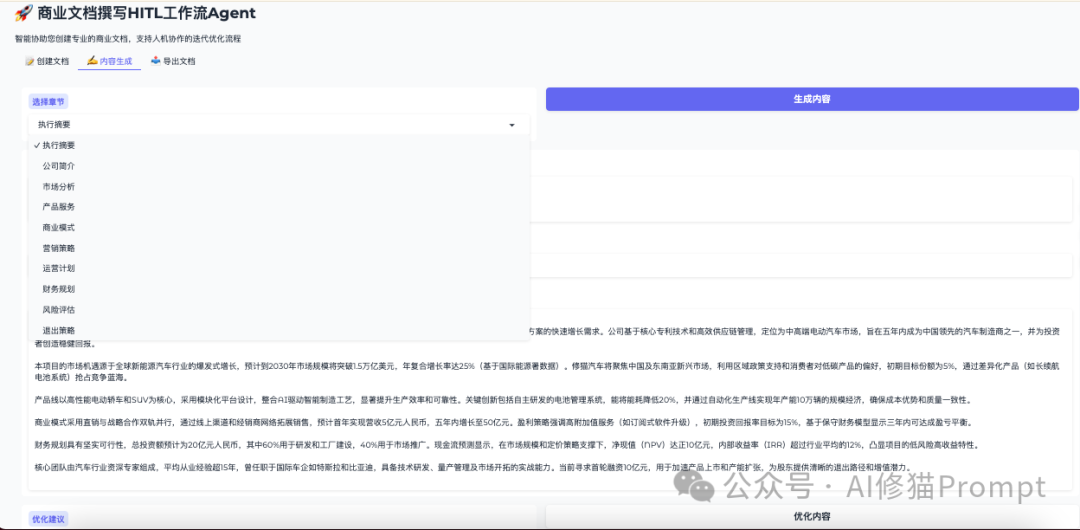Choose 运营计划 from the list
Viewport: 1080px width, 530px height.
coord(279,268)
